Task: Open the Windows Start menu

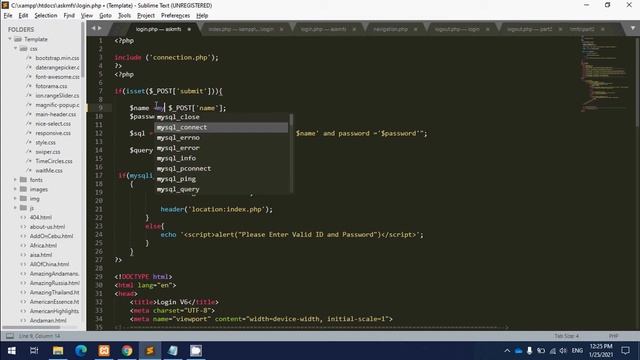Action: point(11,351)
